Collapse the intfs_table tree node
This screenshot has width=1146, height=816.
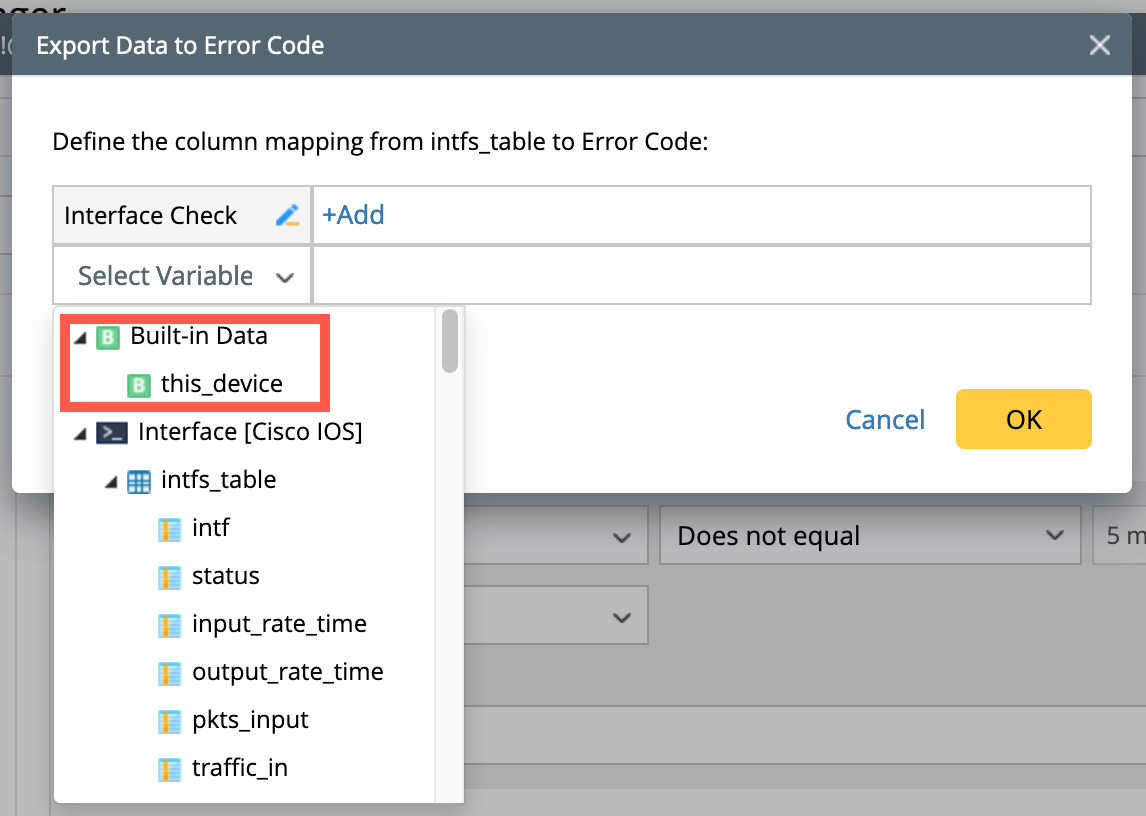click(110, 482)
